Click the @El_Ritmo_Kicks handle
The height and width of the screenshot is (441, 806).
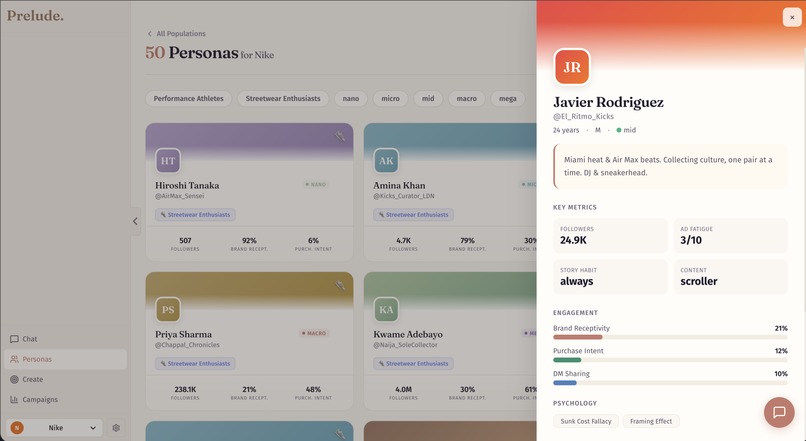[583, 117]
